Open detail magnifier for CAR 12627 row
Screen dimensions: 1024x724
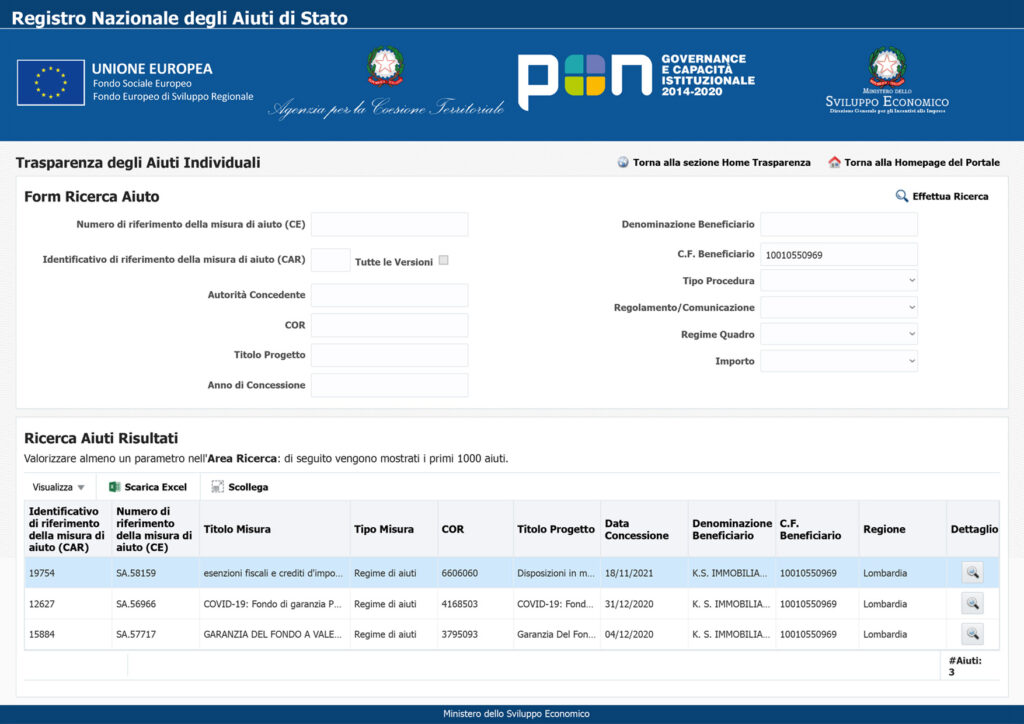(972, 604)
